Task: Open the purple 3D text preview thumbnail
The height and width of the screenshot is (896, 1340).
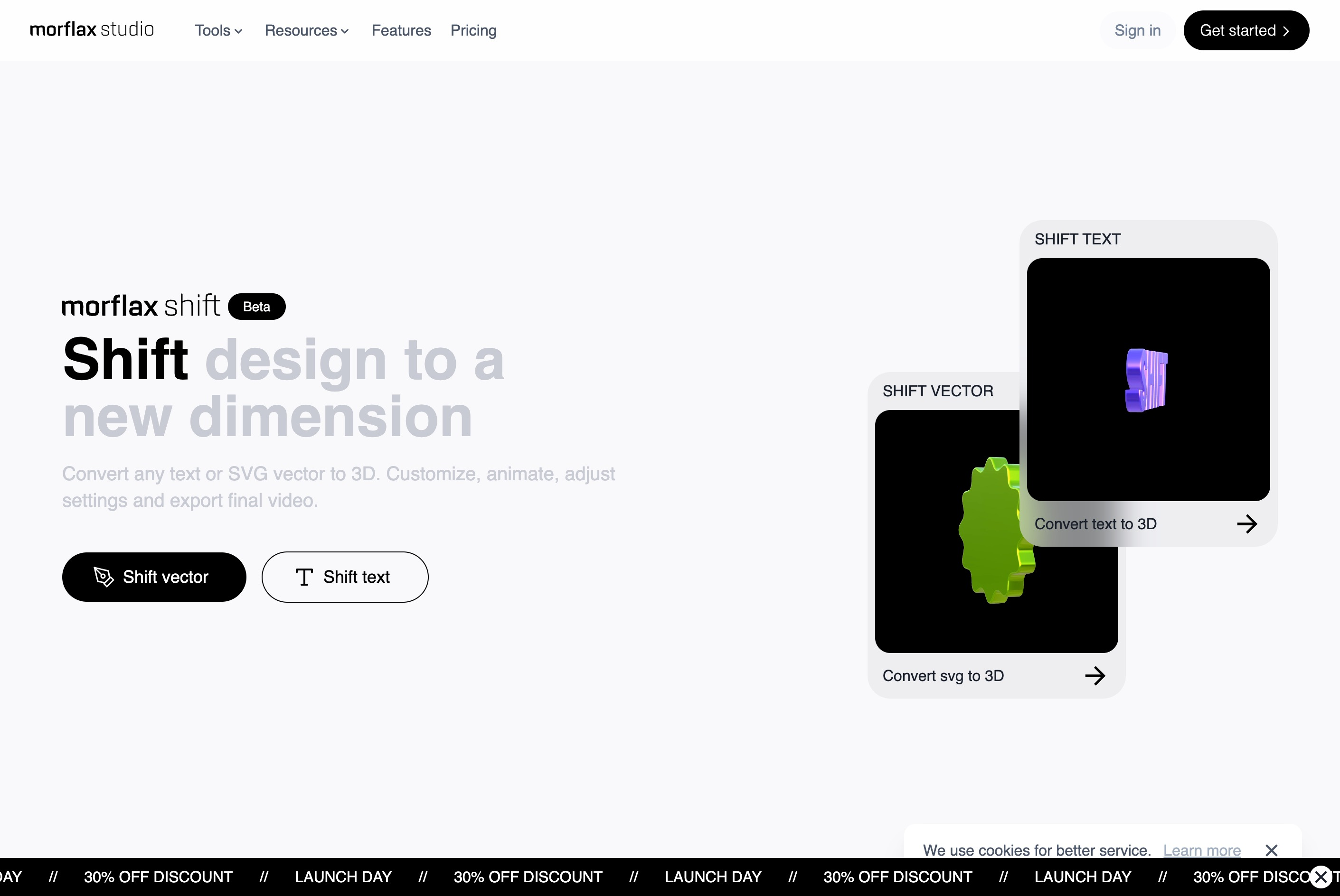Action: 1148,380
